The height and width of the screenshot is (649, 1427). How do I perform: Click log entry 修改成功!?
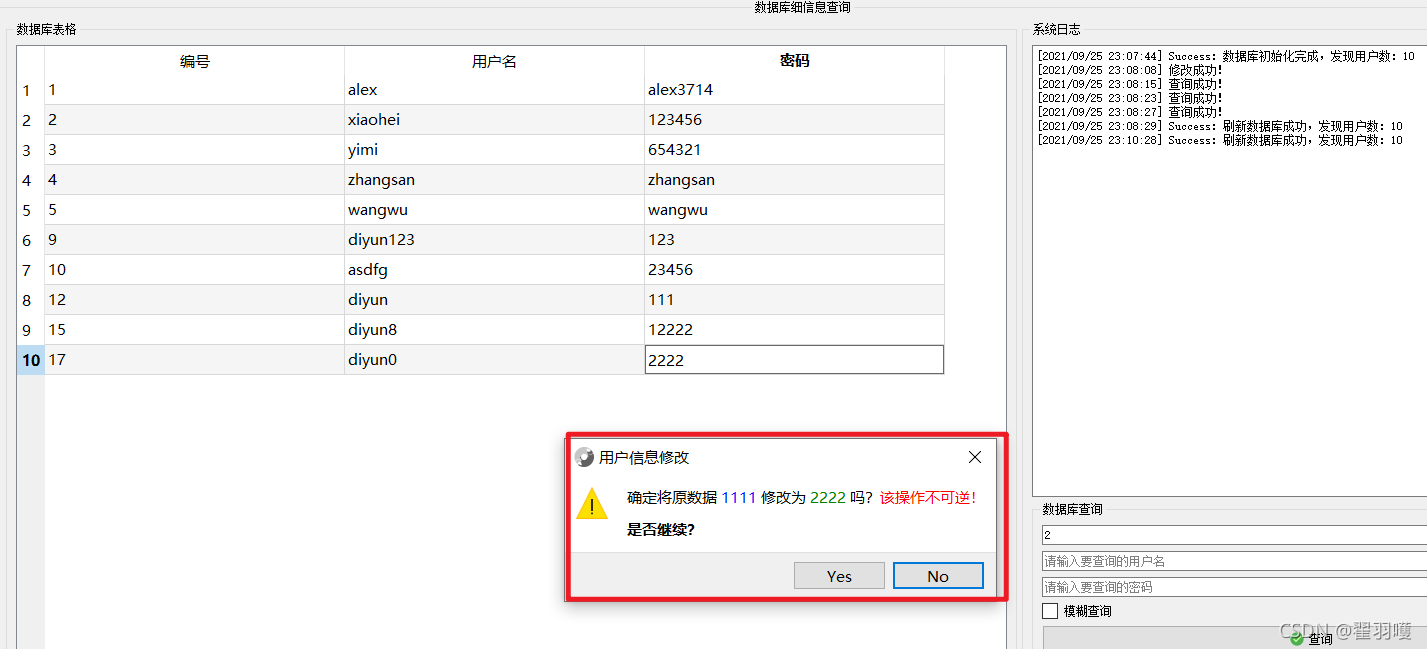(x=1130, y=70)
